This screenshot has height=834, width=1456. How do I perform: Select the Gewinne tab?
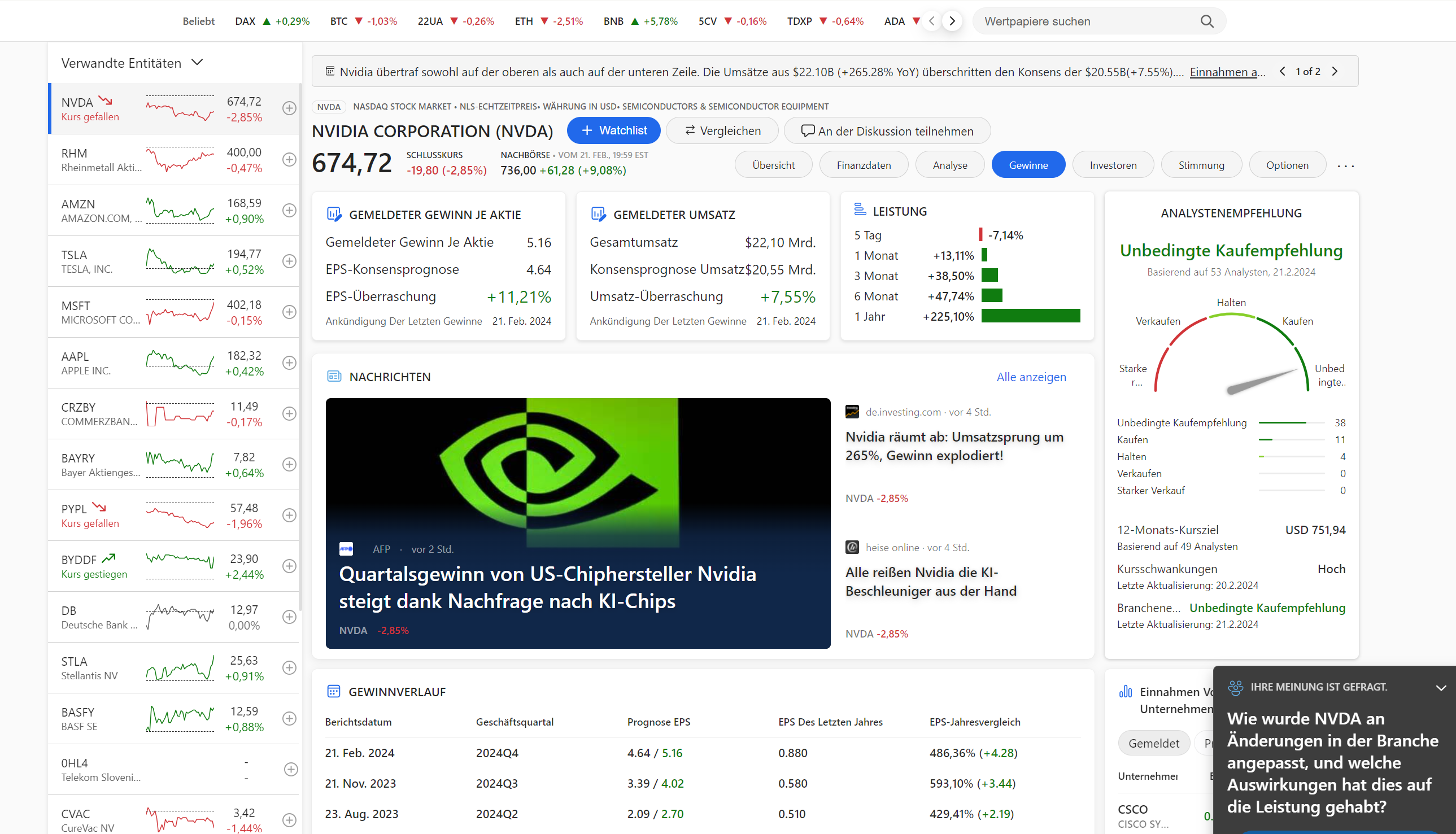(x=1028, y=165)
